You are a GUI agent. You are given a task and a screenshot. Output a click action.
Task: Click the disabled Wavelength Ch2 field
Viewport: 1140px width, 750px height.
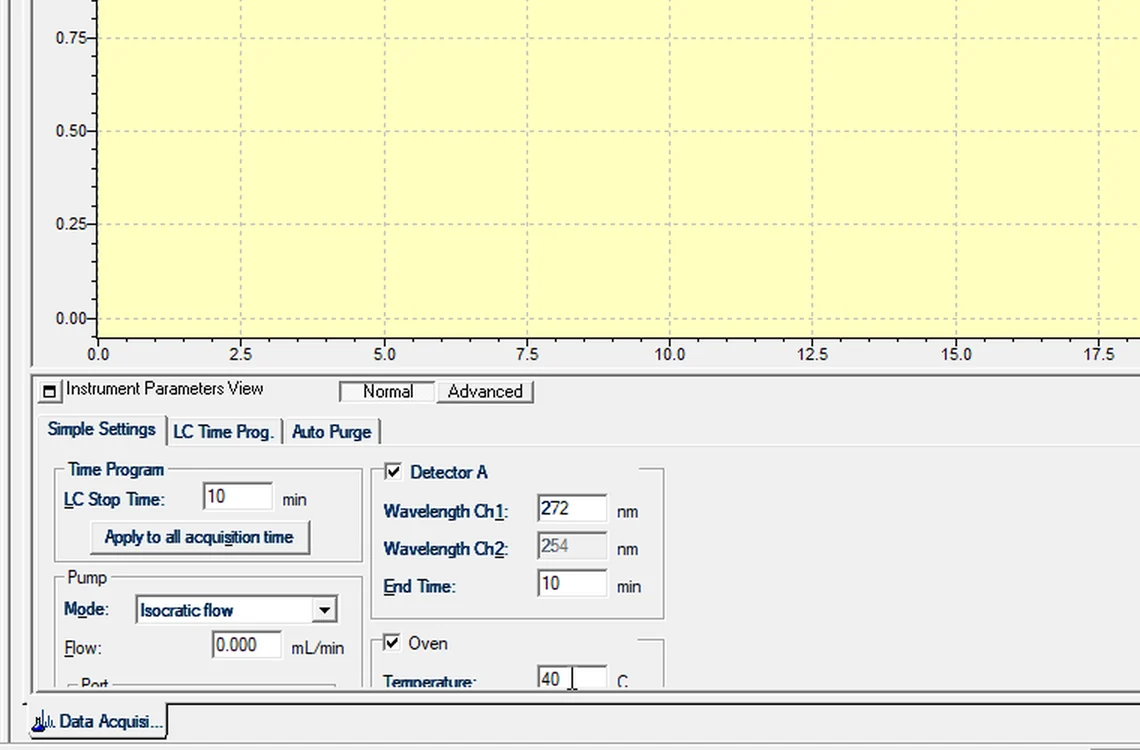[572, 546]
